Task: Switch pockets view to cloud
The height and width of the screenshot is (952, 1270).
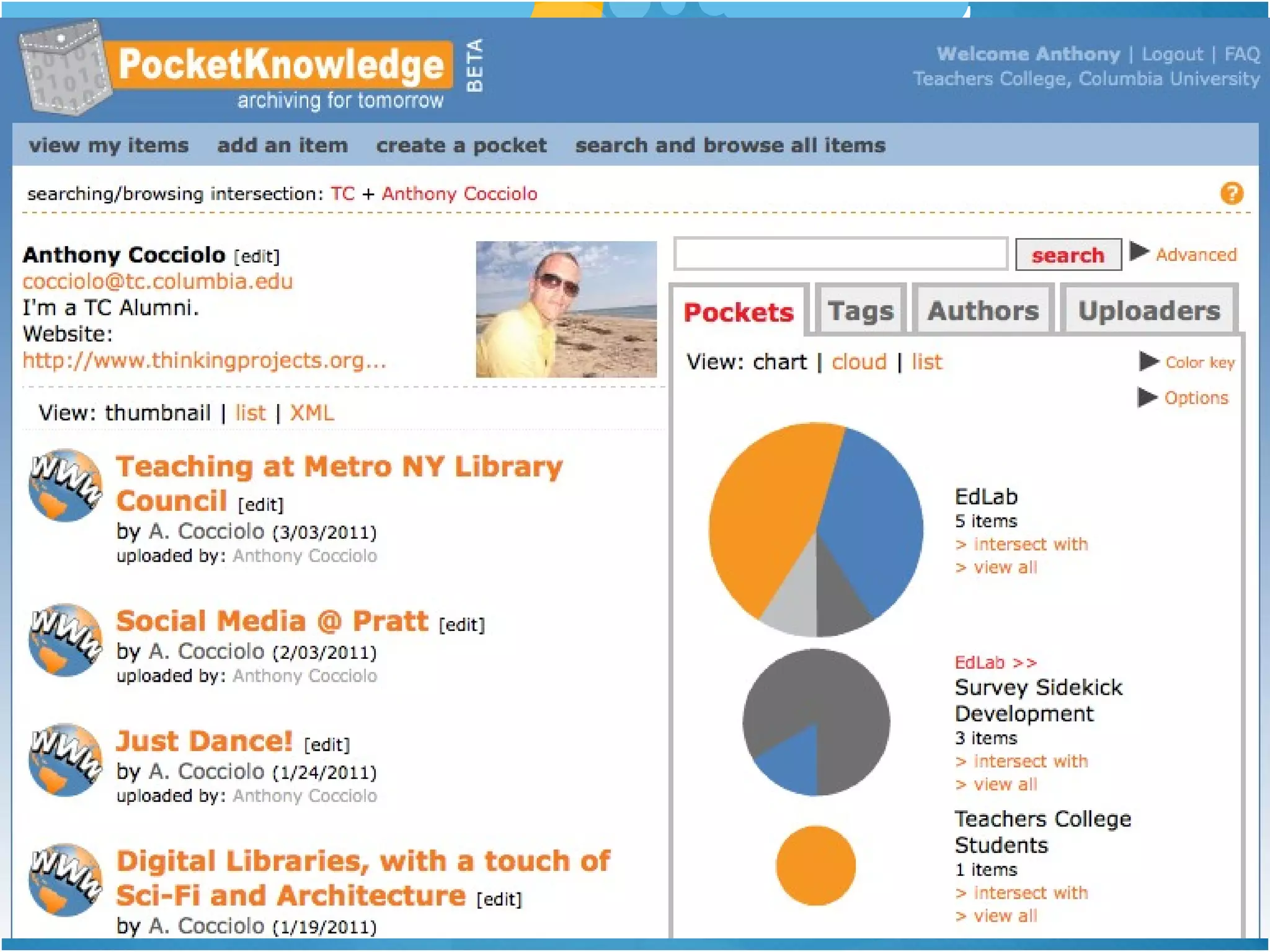Action: click(859, 361)
